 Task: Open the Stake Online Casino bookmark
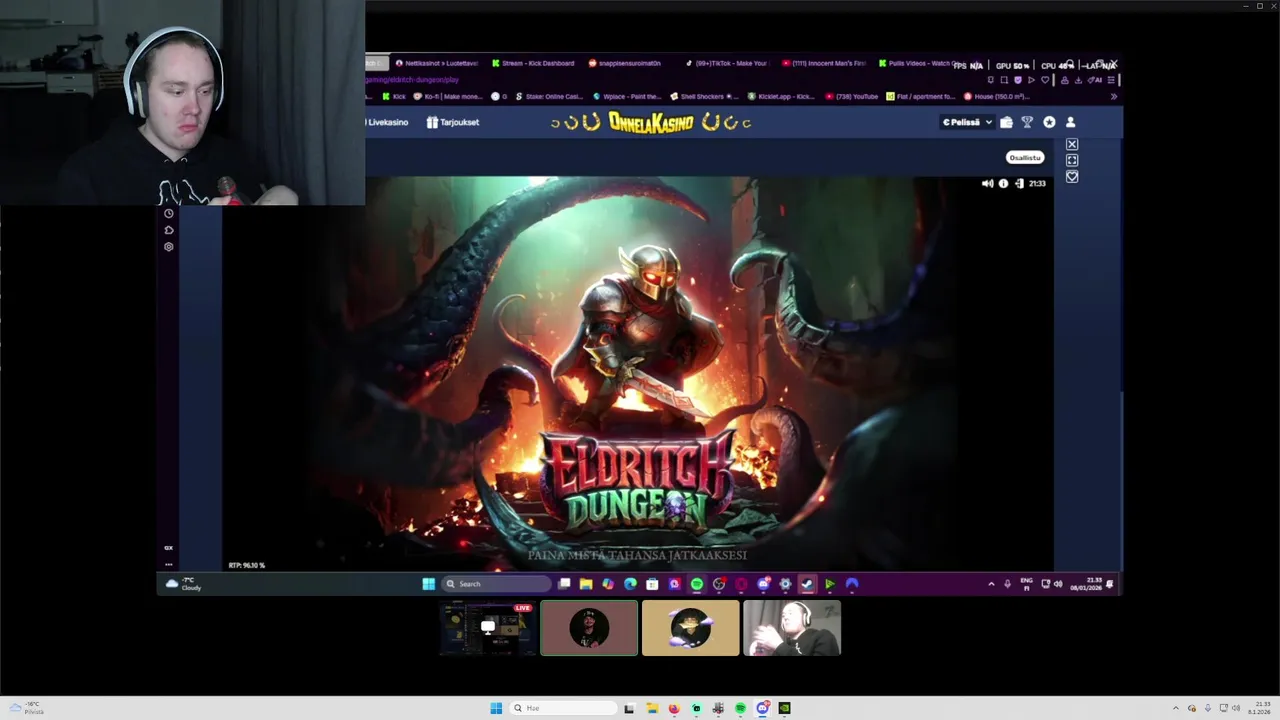548,97
